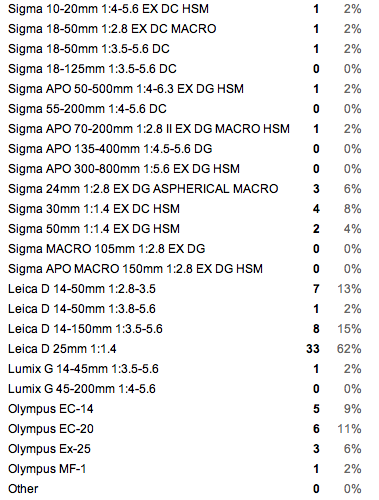Select Sigma 55-200mm 1:4-5.6 DC entry
The image size is (379, 500).
[x=87, y=109]
